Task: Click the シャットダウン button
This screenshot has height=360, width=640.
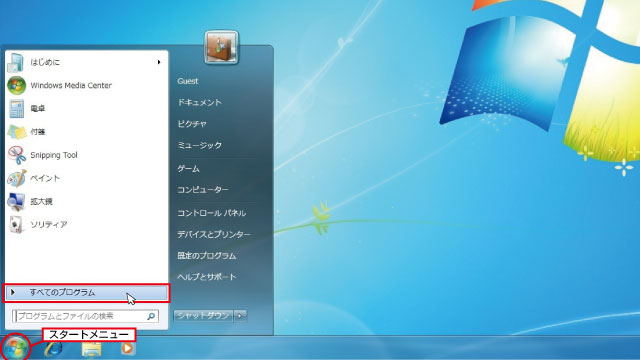Action: click(x=203, y=316)
